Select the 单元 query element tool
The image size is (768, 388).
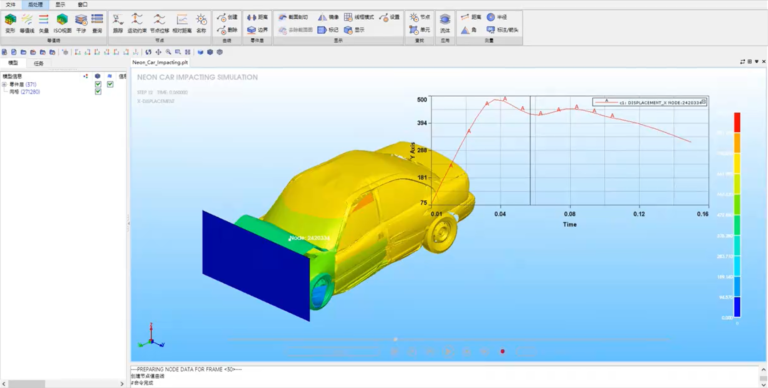click(420, 30)
